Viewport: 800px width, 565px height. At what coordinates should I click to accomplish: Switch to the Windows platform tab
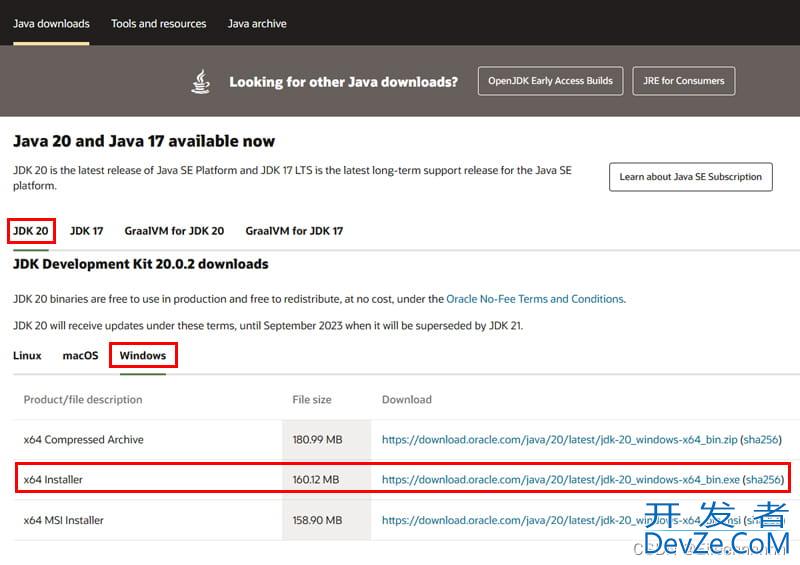143,355
